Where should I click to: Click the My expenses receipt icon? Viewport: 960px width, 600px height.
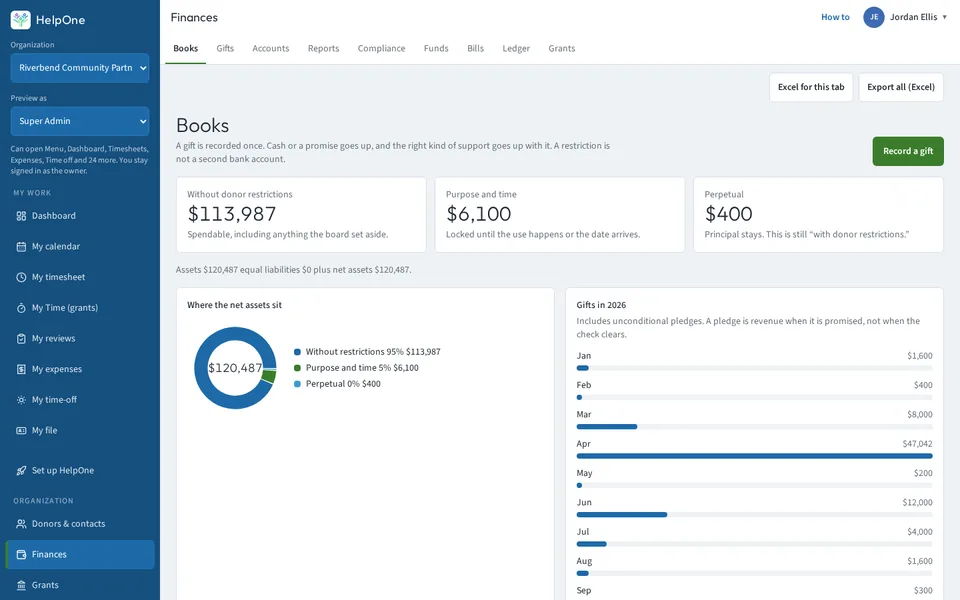(x=21, y=369)
